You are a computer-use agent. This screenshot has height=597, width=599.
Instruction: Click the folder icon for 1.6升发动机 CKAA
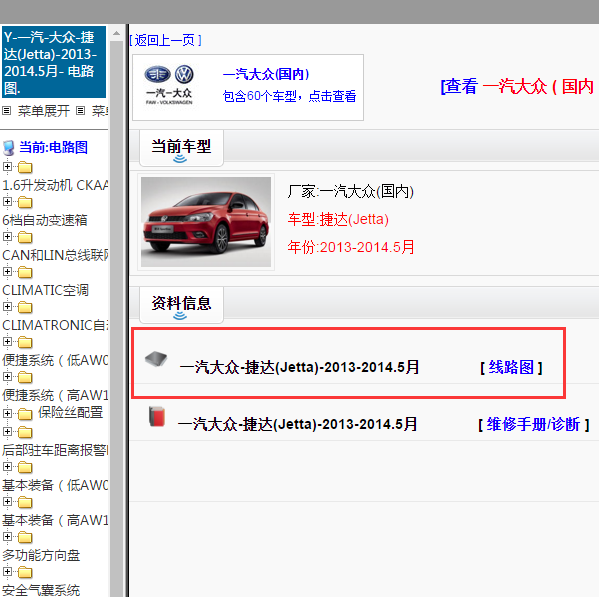[25, 167]
